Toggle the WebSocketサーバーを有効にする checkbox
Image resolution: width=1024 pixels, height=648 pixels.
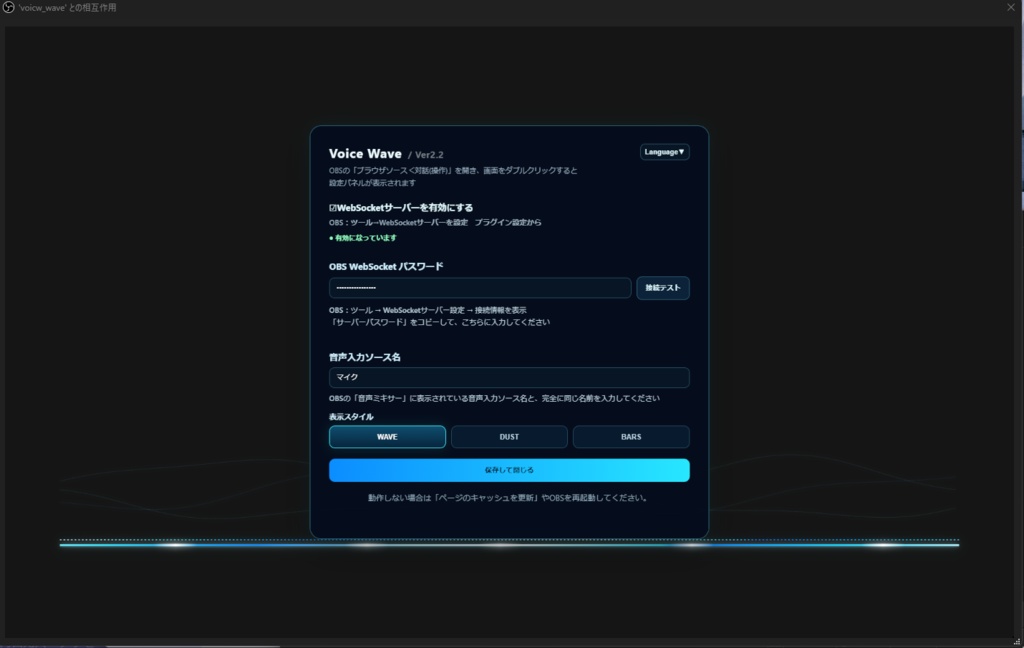[333, 208]
